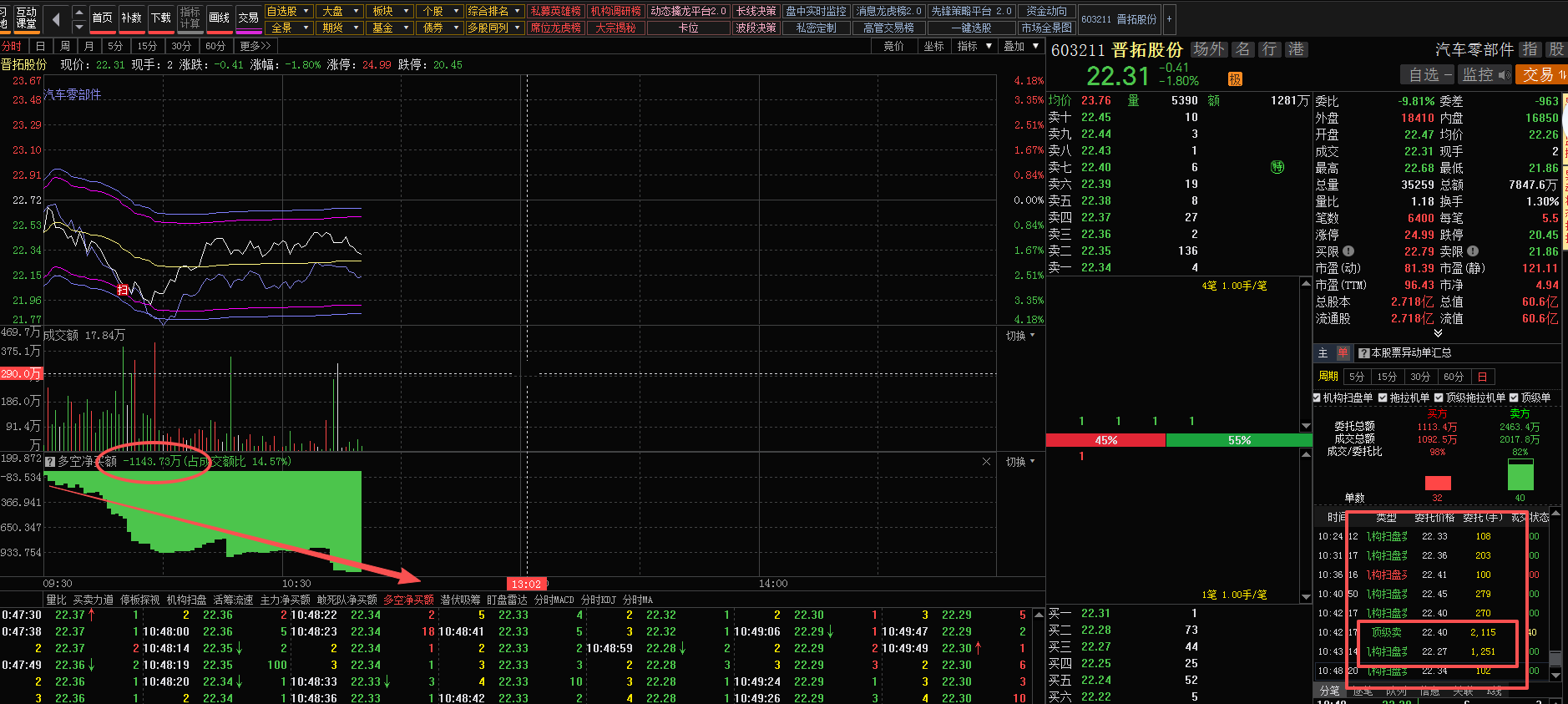This screenshot has height=704, width=1568.
Task: Switch to the 15分 chart tab
Action: click(x=147, y=46)
